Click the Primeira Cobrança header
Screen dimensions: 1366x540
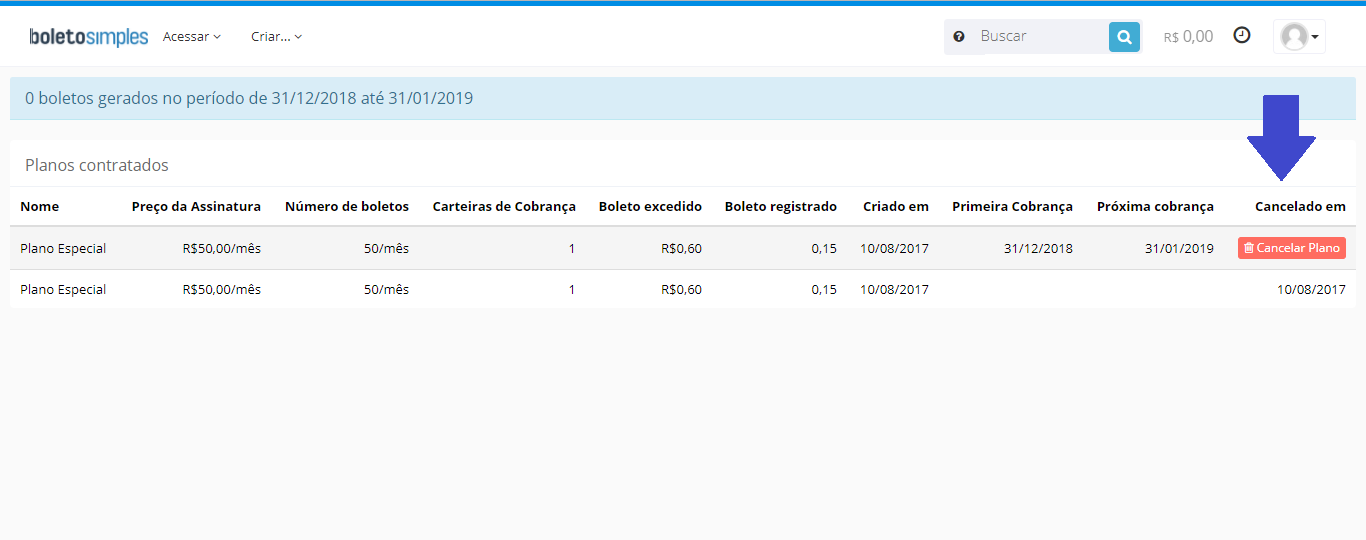(x=1012, y=207)
